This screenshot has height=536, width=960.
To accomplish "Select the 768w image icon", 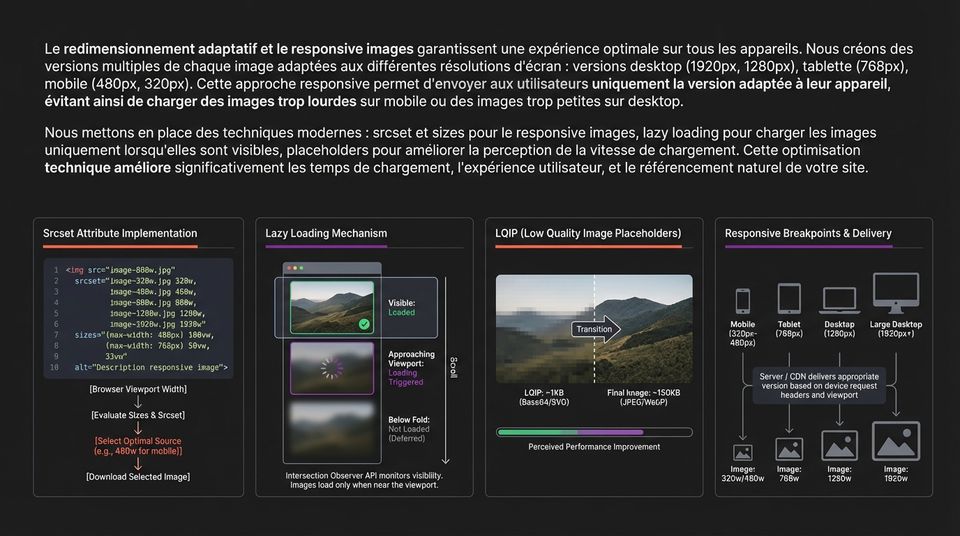I will coord(789,449).
